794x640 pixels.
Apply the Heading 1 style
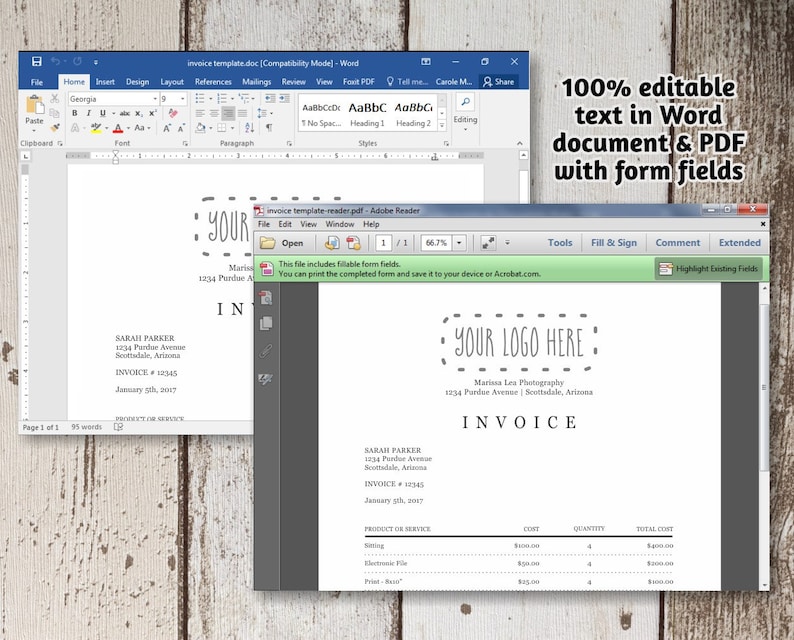[367, 115]
